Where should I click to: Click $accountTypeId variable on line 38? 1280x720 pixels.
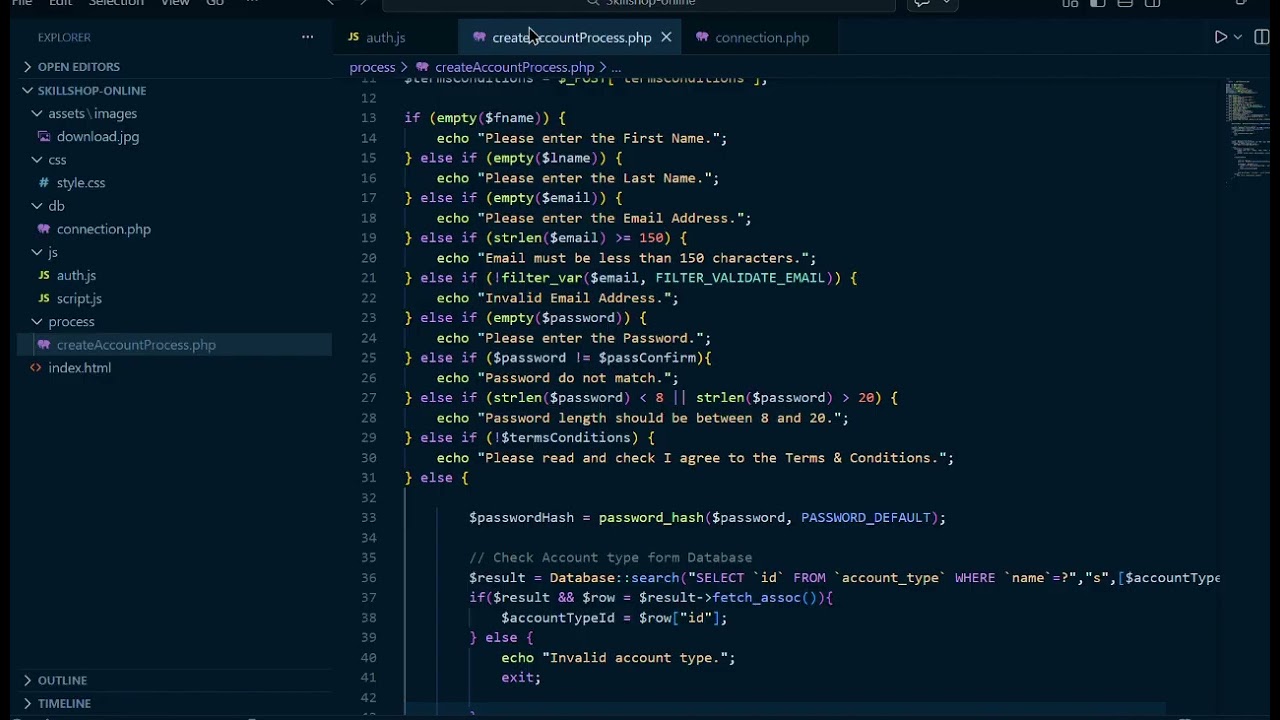pos(558,618)
